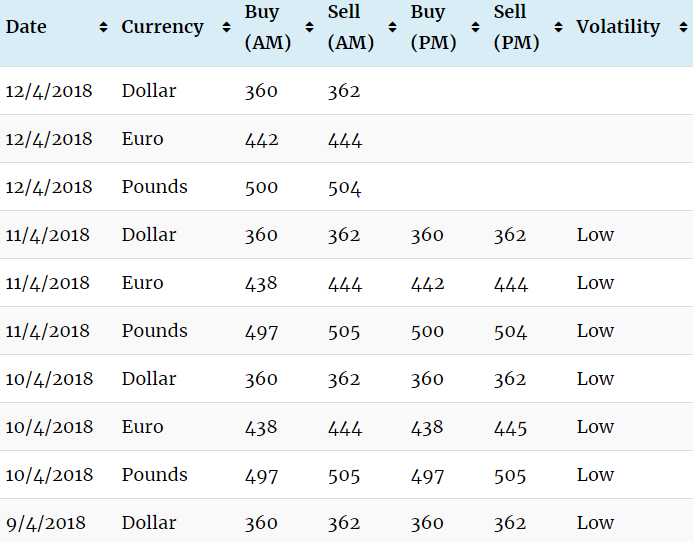Click the Buy (PM) sort arrows icon

click(x=475, y=28)
